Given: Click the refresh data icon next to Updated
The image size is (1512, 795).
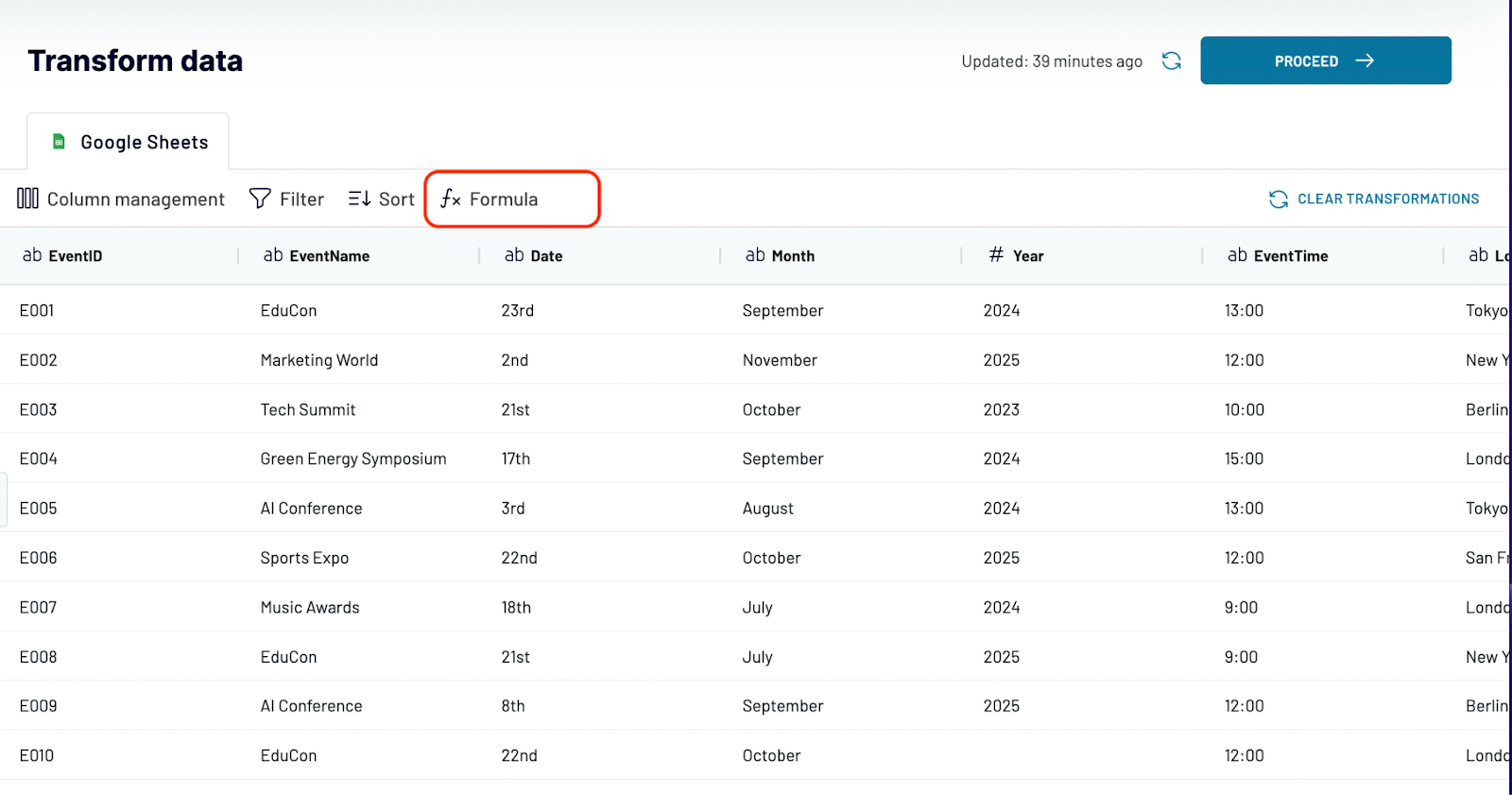Looking at the screenshot, I should coord(1172,60).
